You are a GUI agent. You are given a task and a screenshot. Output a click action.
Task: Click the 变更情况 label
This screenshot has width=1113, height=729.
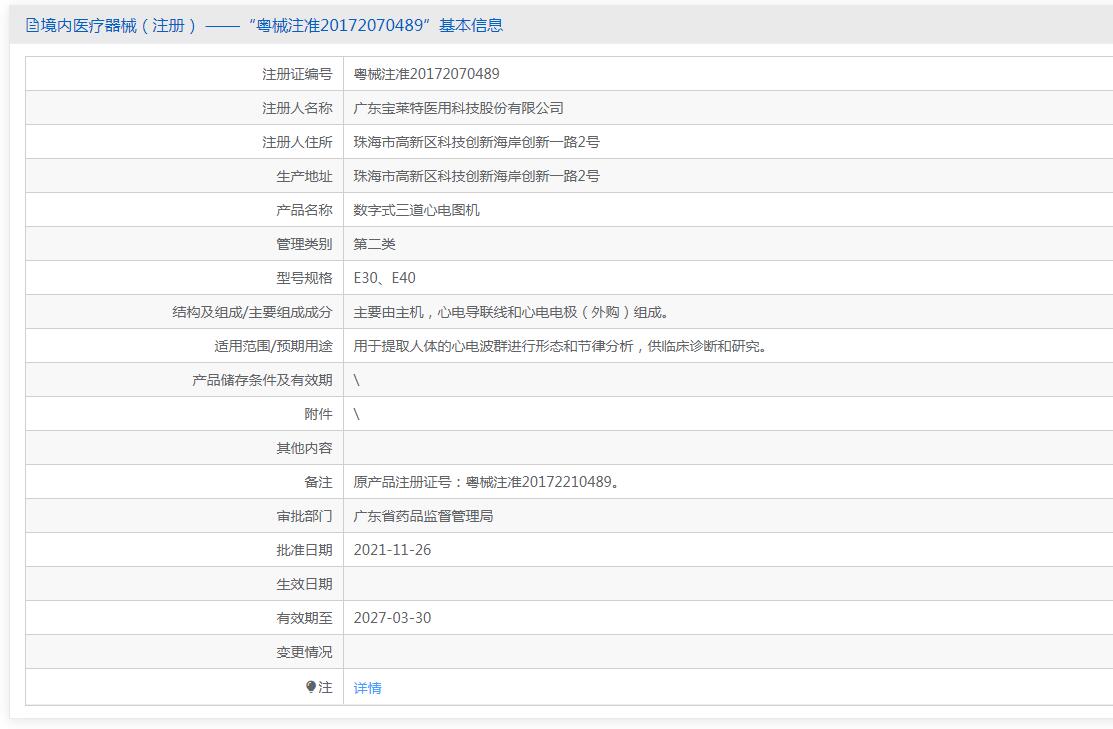click(x=304, y=652)
